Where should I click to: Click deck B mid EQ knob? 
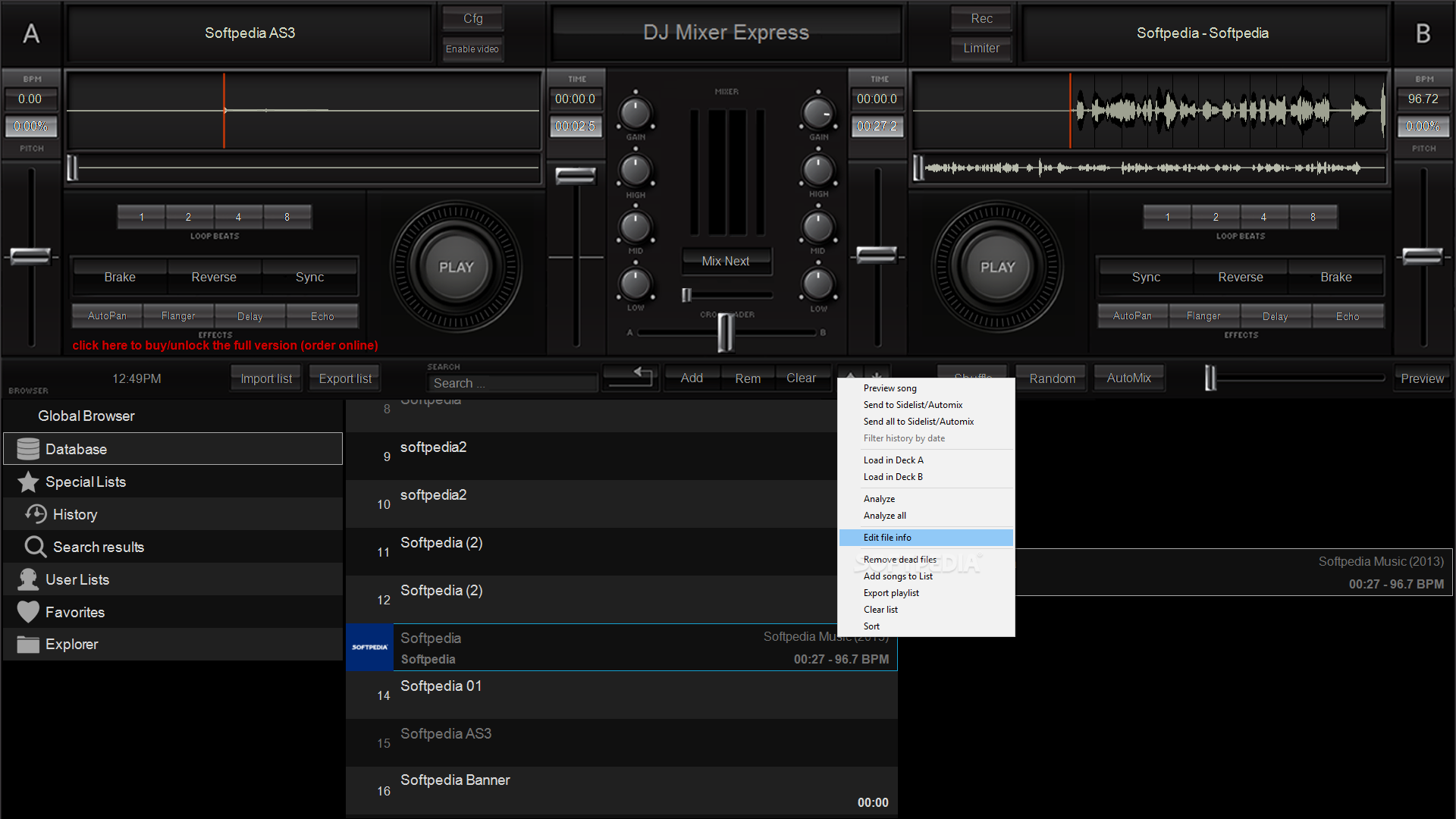point(817,227)
